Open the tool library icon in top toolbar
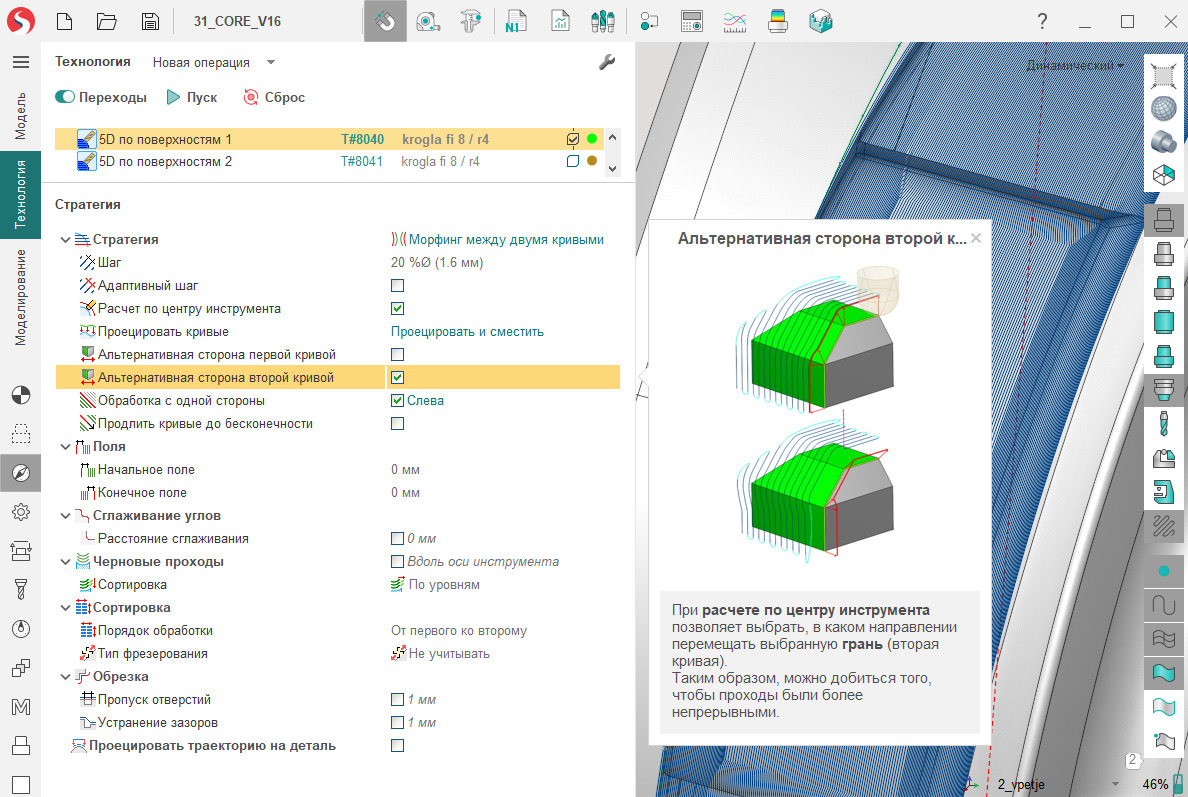 coord(602,21)
